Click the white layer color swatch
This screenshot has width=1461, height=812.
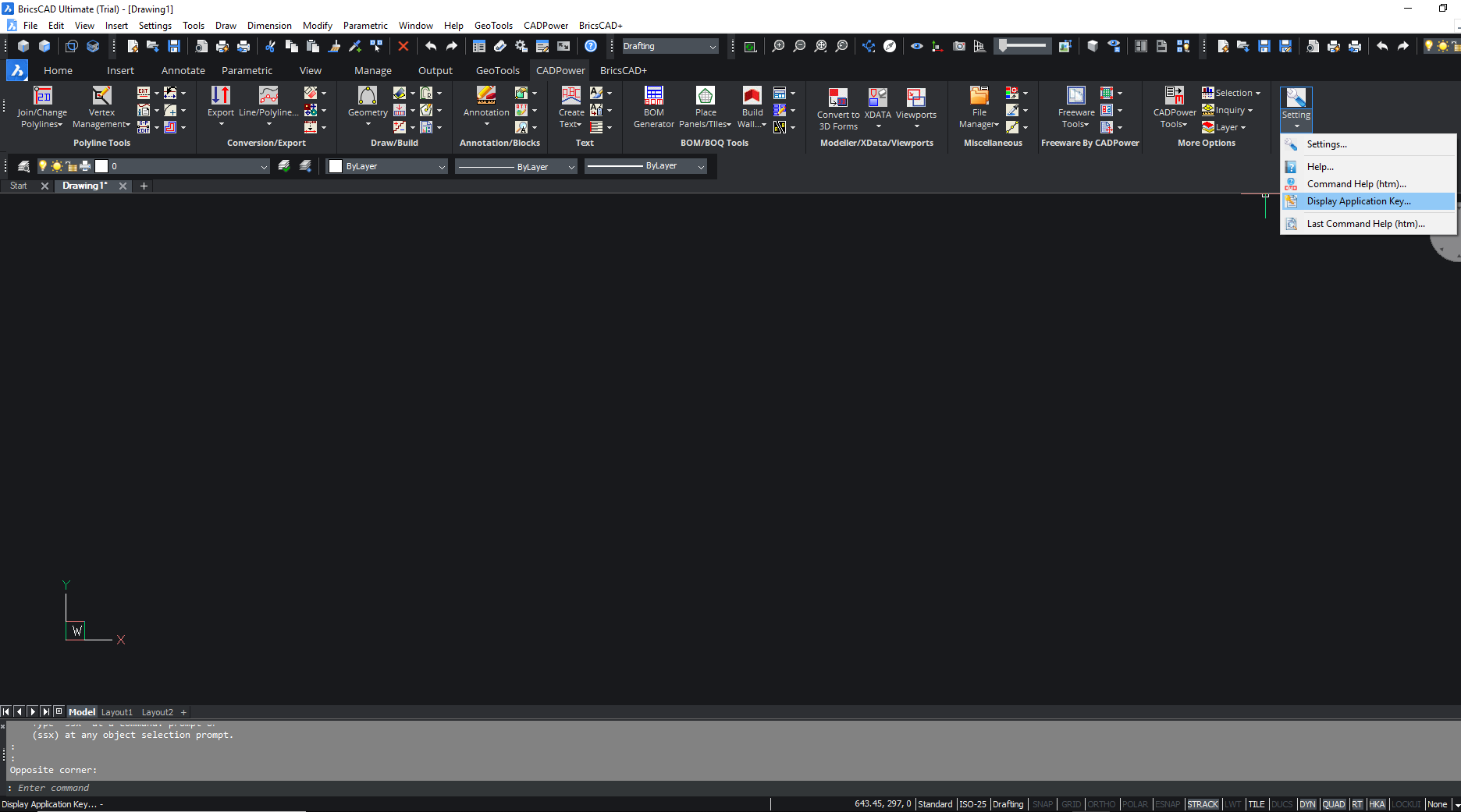click(101, 166)
